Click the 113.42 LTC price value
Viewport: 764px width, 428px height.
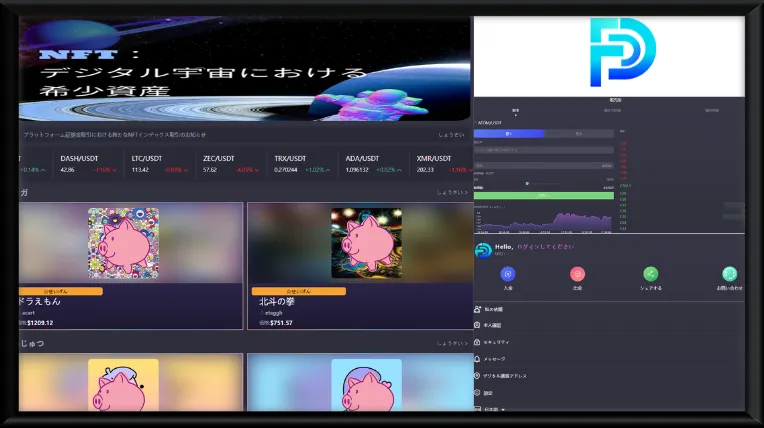140,170
